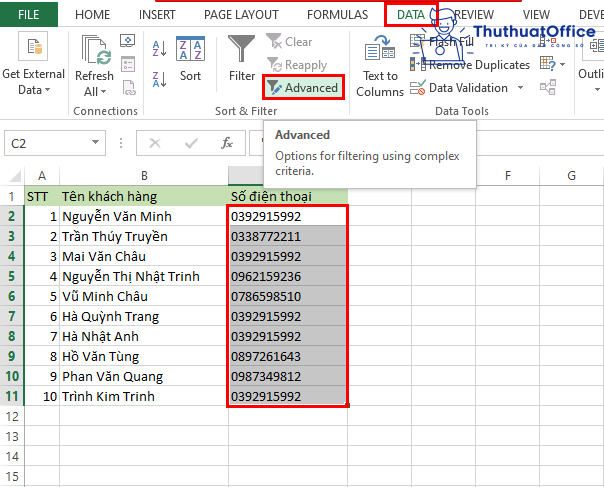Select cell 'Nguyễn Thị Nhật Trinh'
Image resolution: width=604 pixels, height=487 pixels.
point(144,277)
